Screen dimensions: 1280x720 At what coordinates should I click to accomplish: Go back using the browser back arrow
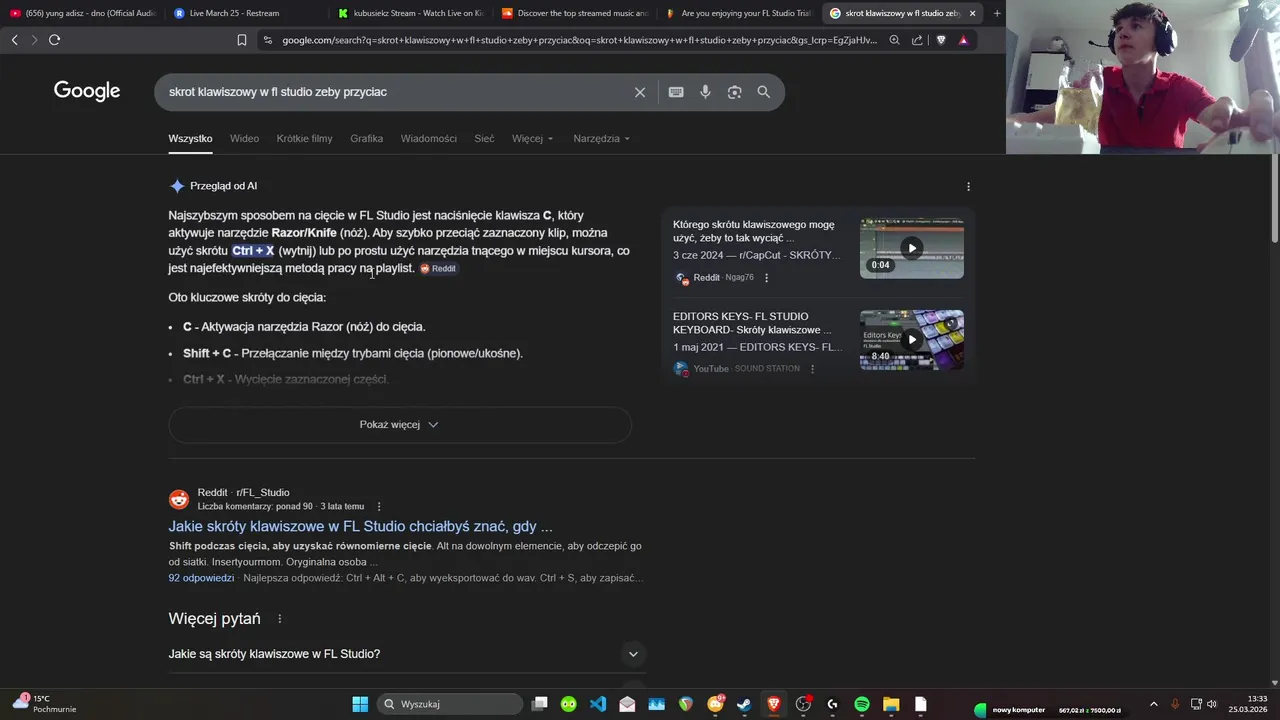pos(14,40)
